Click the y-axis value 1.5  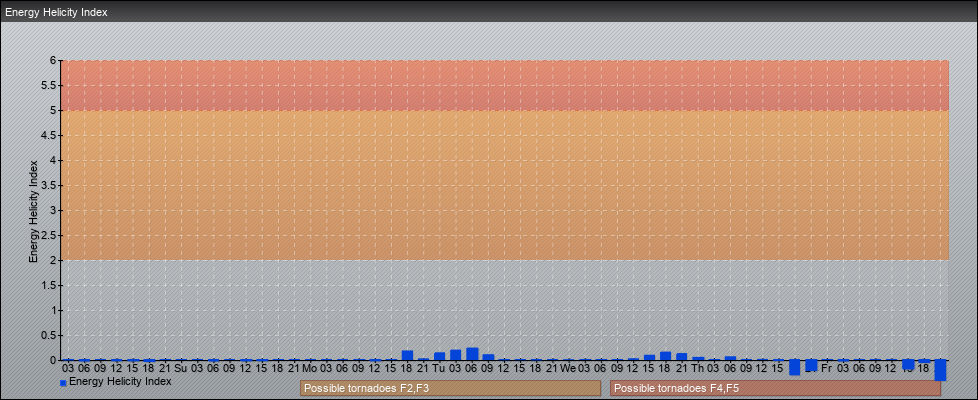tap(49, 285)
